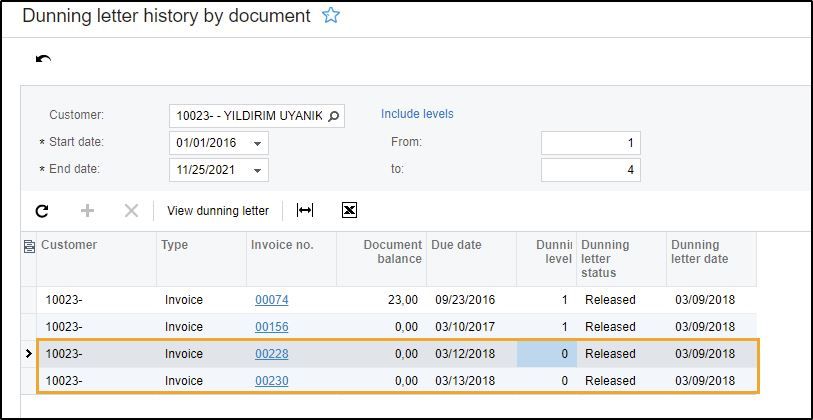Click View dunning letter button
Image resolution: width=813 pixels, height=420 pixels.
tap(217, 210)
